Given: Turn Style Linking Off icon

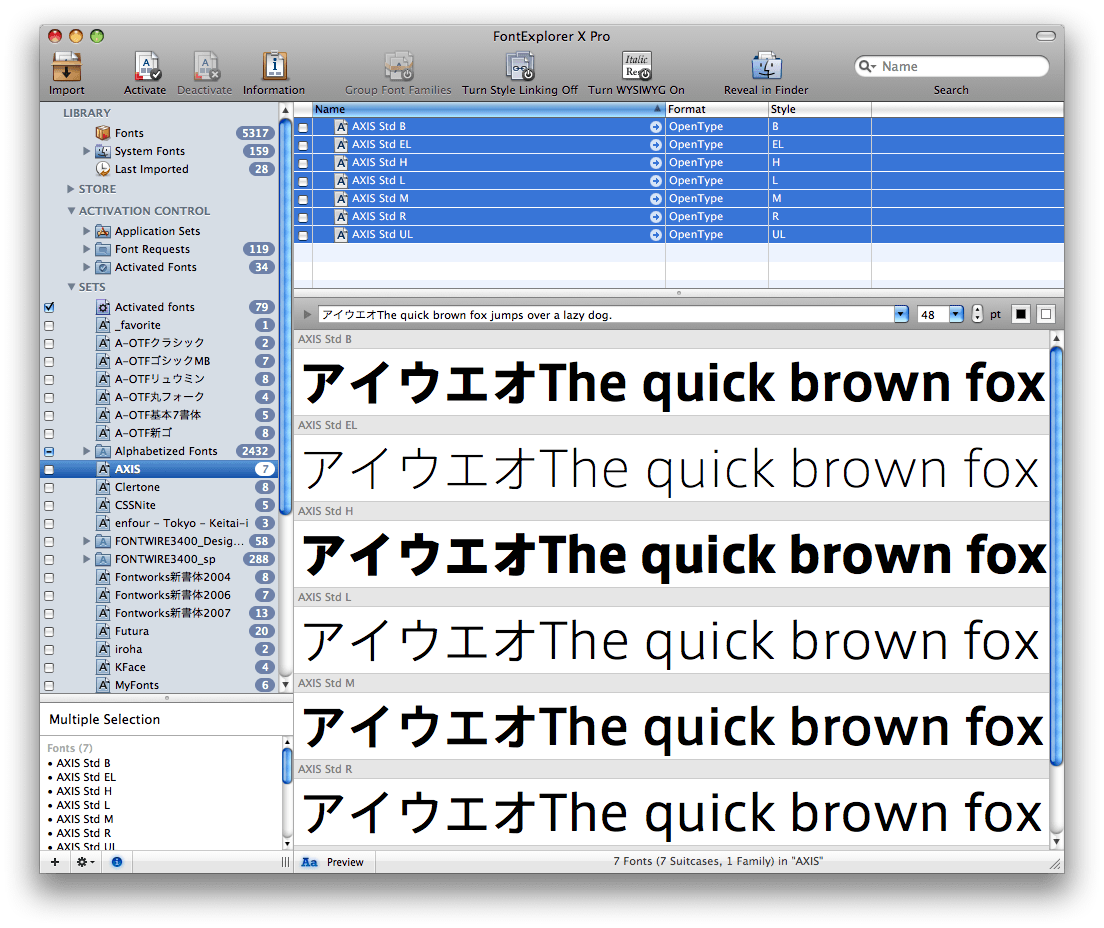Looking at the screenshot, I should click(x=520, y=67).
